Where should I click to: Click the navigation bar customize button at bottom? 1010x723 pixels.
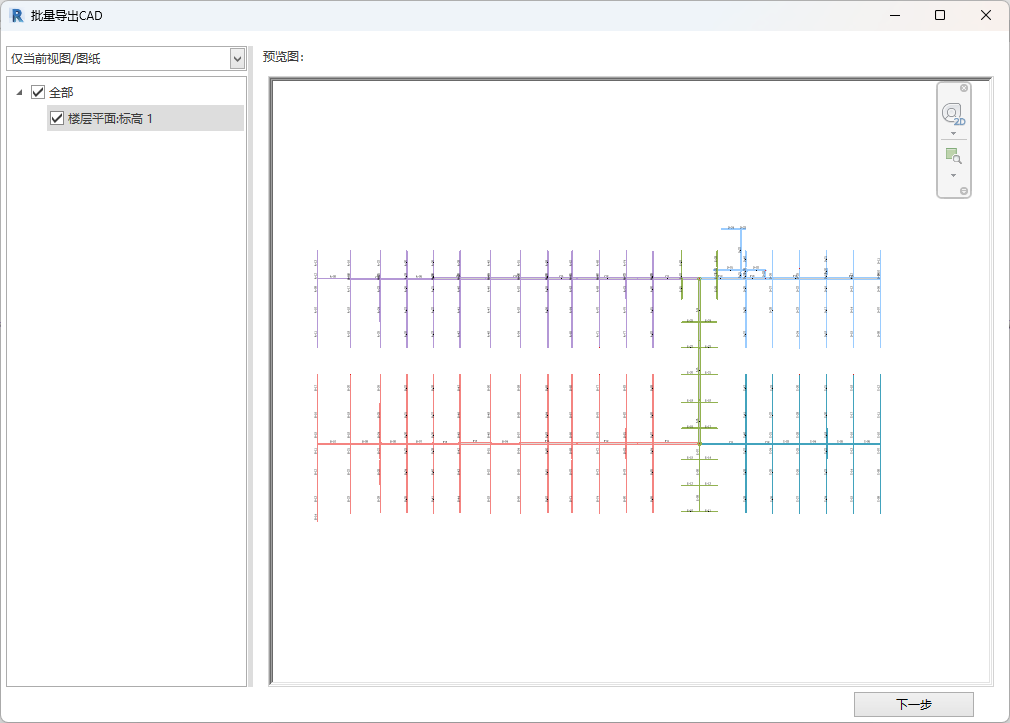coord(964,190)
